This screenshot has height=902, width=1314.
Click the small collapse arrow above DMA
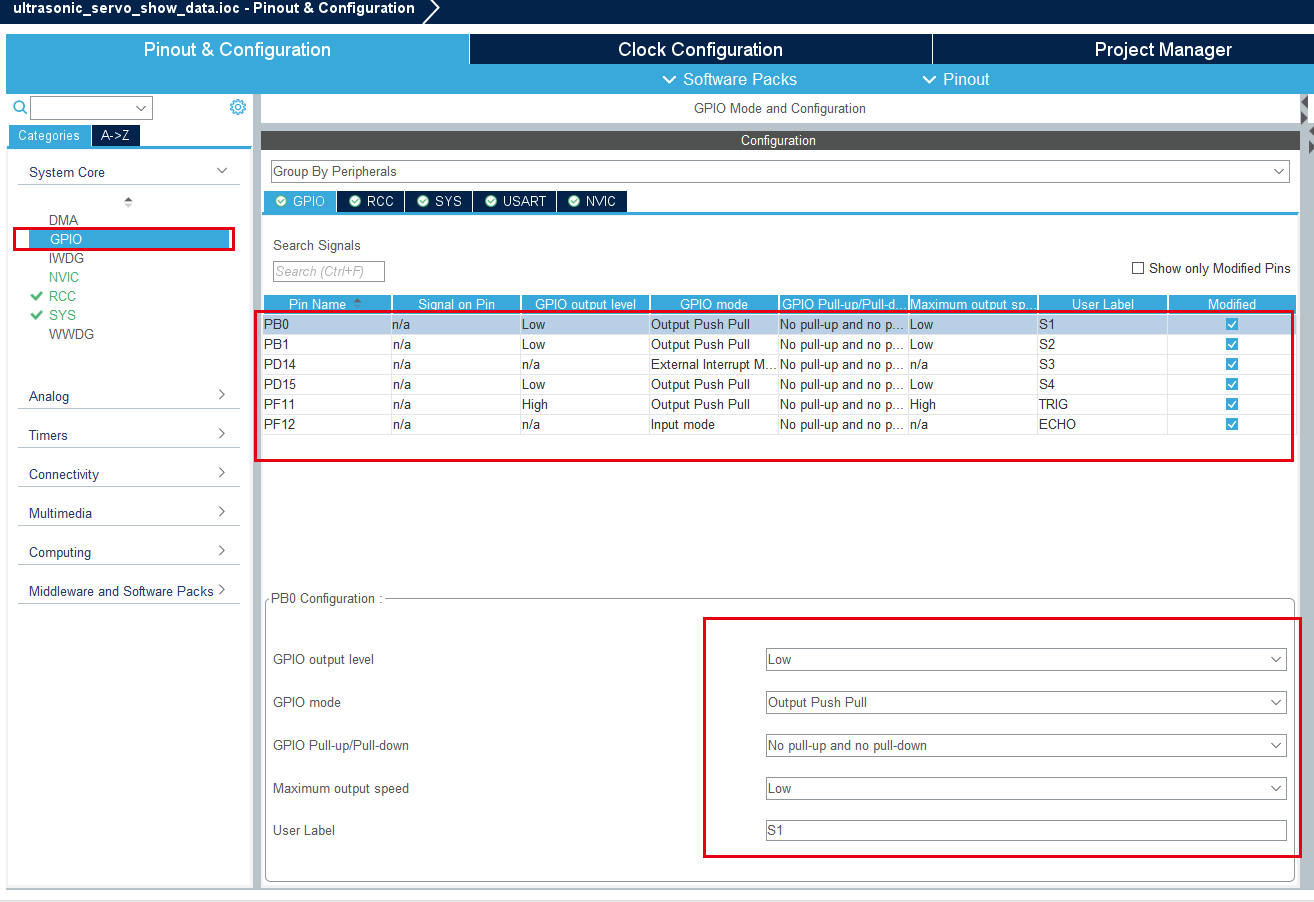(x=128, y=202)
